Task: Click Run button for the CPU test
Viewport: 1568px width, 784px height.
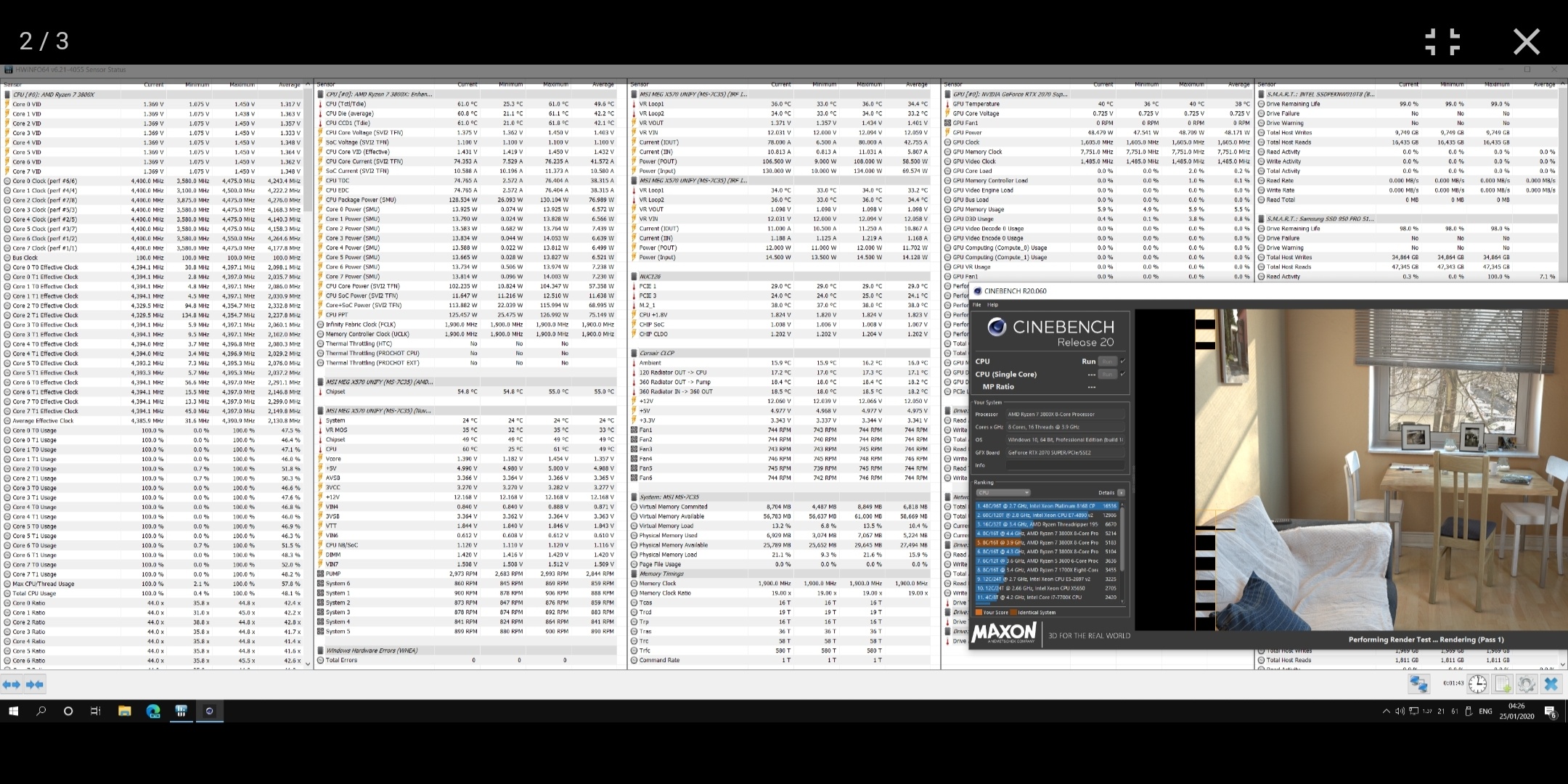Action: tap(1107, 362)
